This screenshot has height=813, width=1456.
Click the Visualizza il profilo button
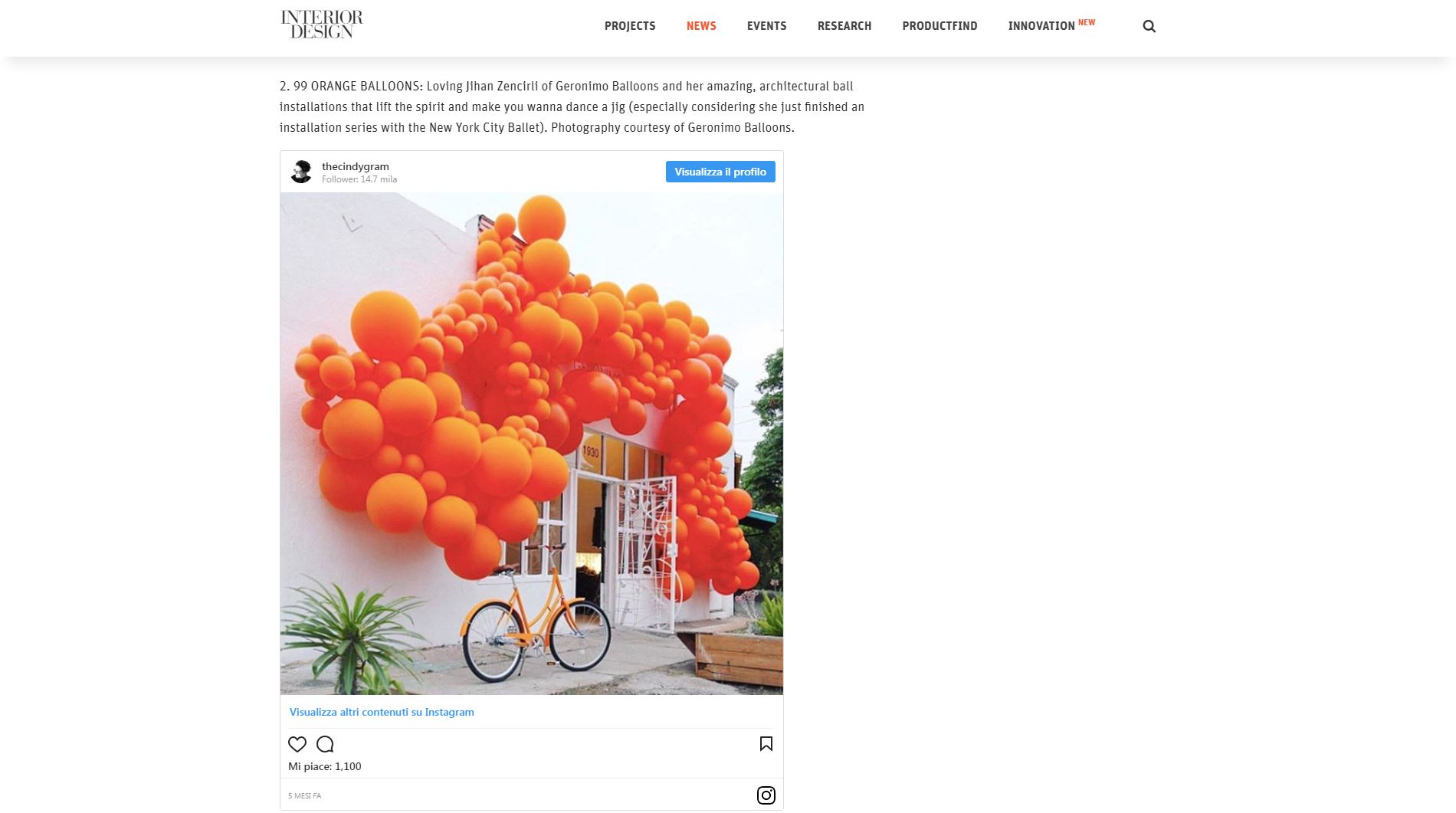[x=720, y=172]
